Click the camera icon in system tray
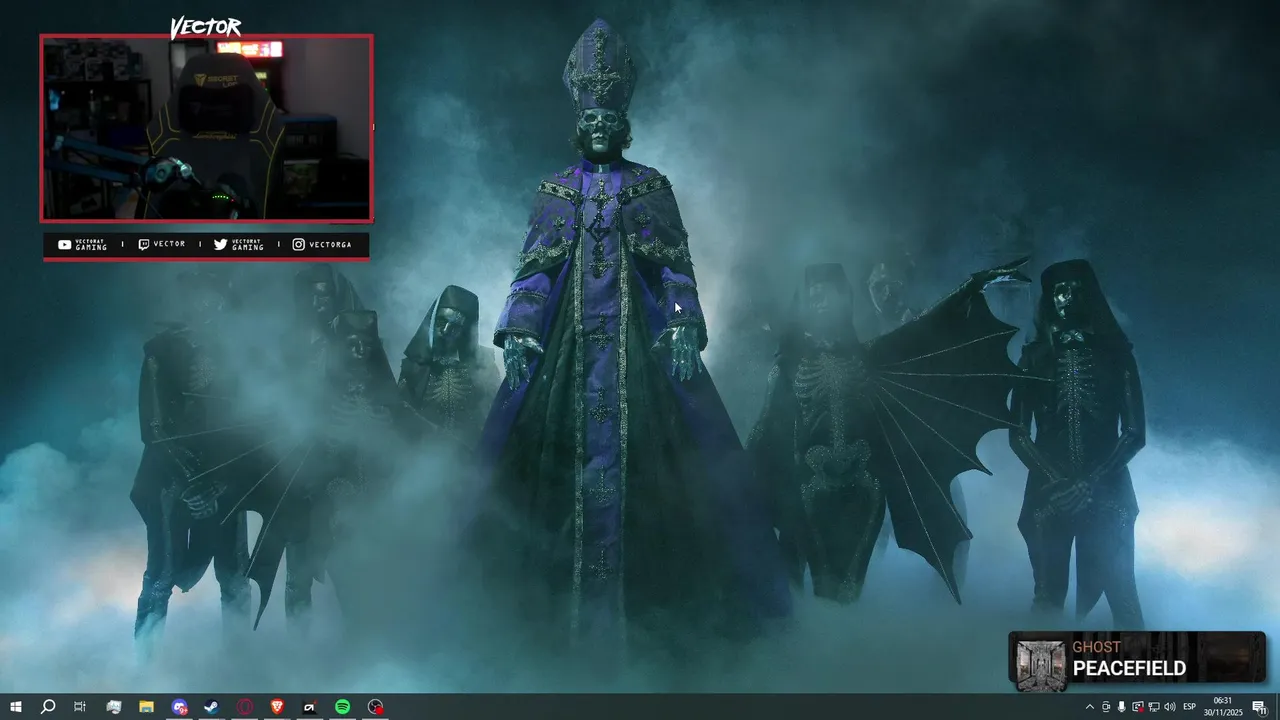 click(1106, 707)
